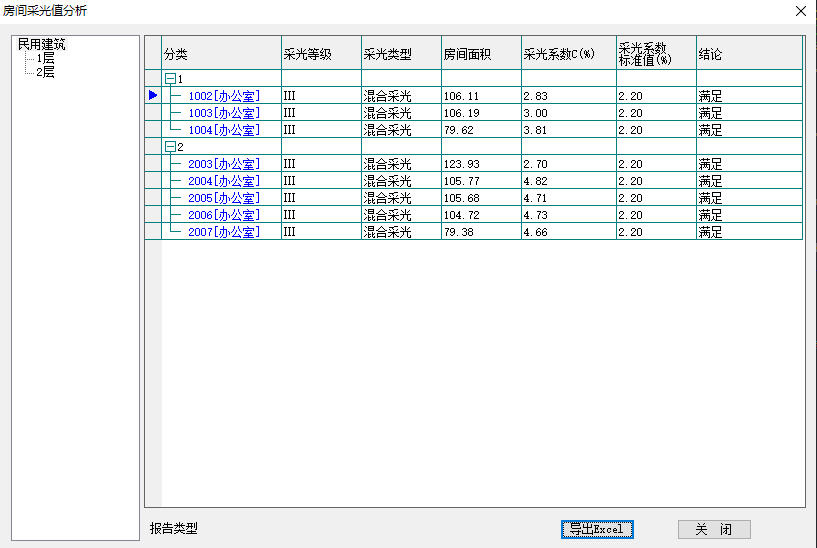Select 2层 in the left tree

45,72
